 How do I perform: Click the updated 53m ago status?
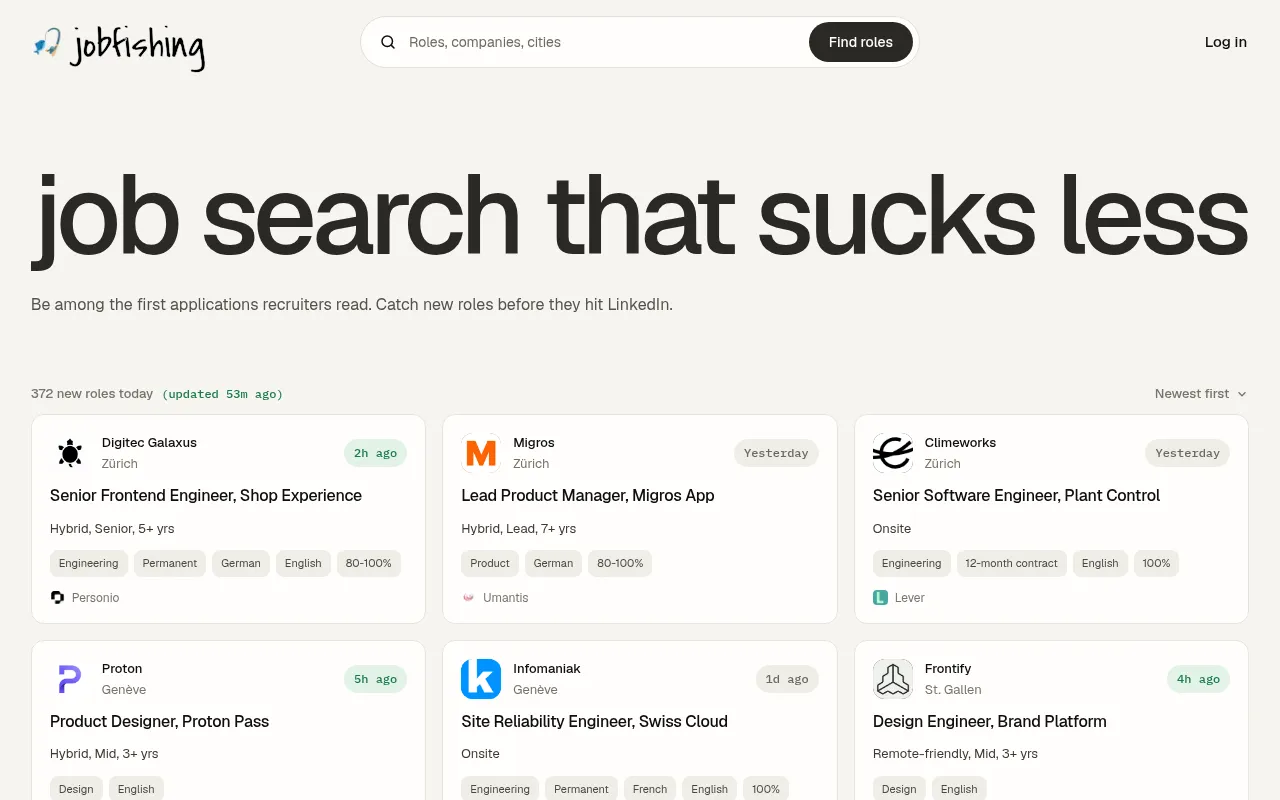click(x=222, y=394)
